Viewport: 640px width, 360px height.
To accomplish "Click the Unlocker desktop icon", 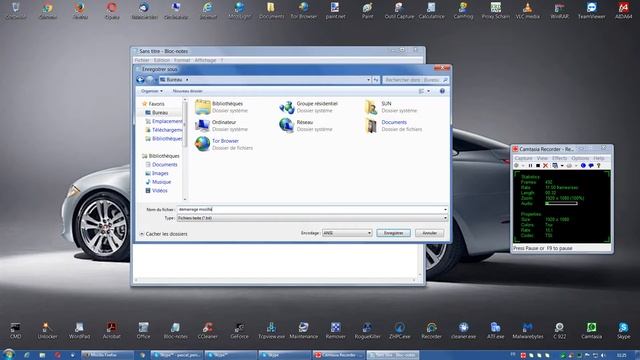I will pos(47,331).
